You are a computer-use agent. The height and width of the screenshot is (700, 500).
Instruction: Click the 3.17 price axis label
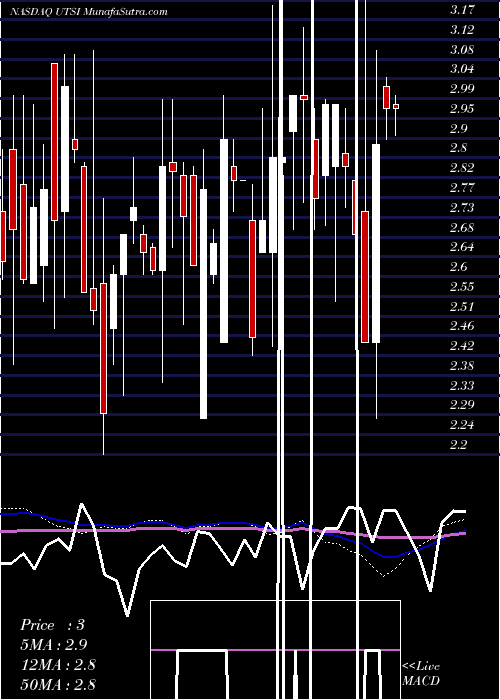462,10
